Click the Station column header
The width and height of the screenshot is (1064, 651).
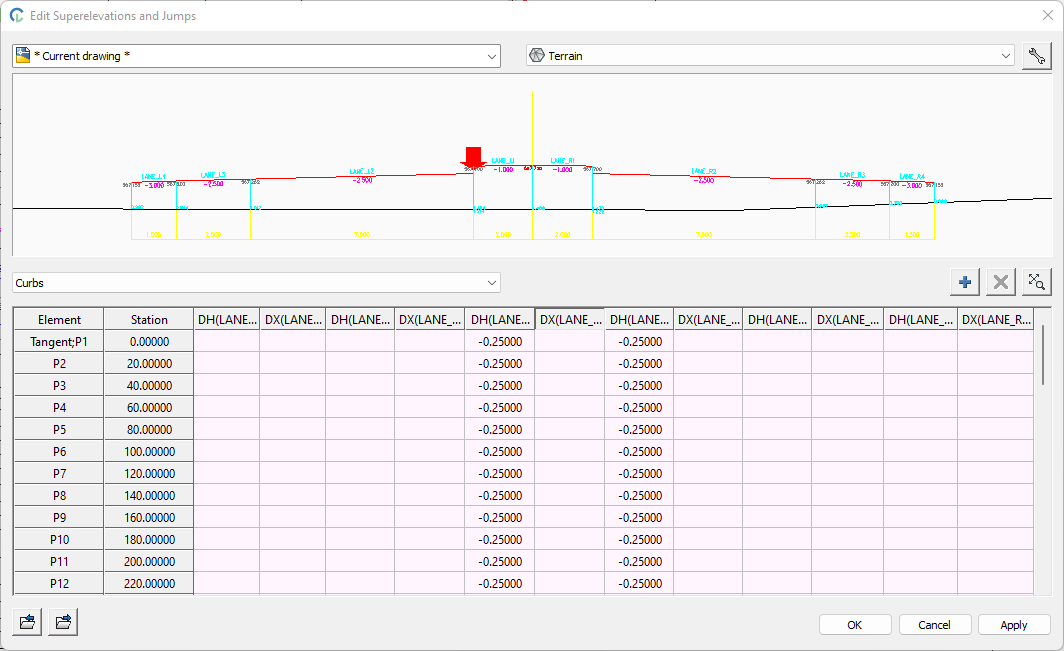click(x=149, y=320)
